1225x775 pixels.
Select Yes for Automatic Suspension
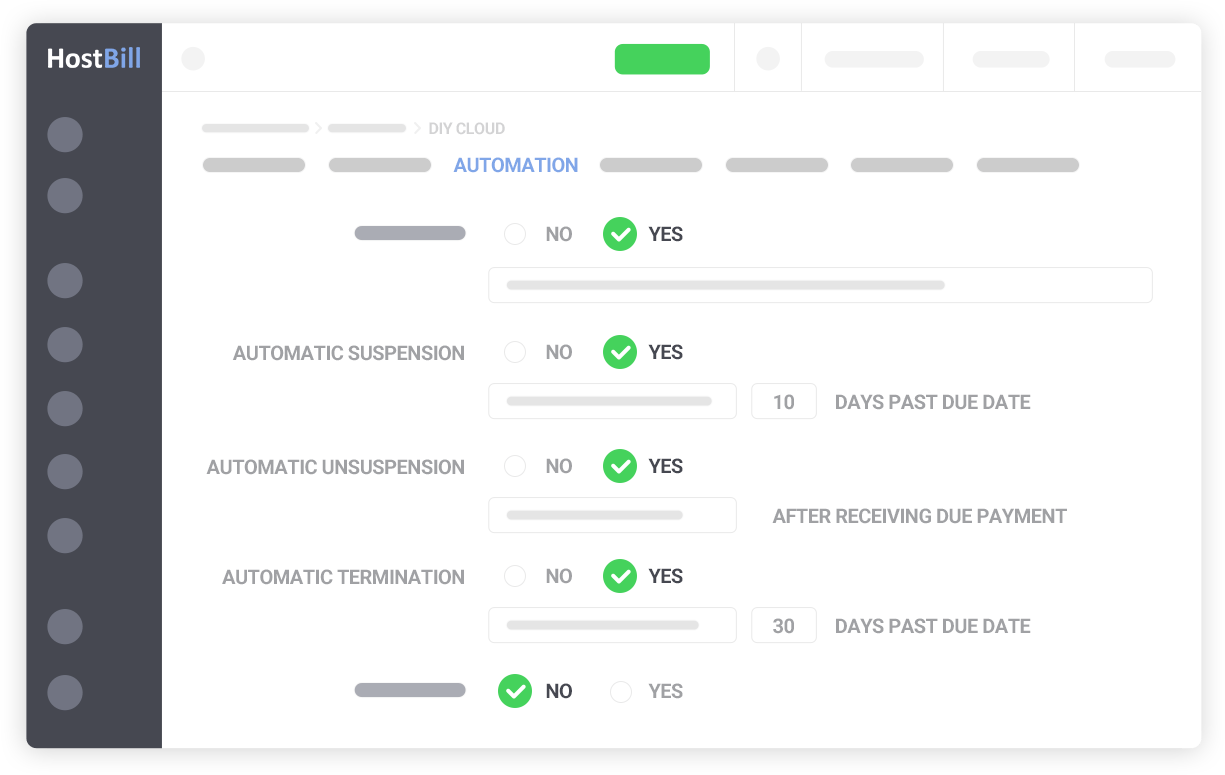(620, 352)
